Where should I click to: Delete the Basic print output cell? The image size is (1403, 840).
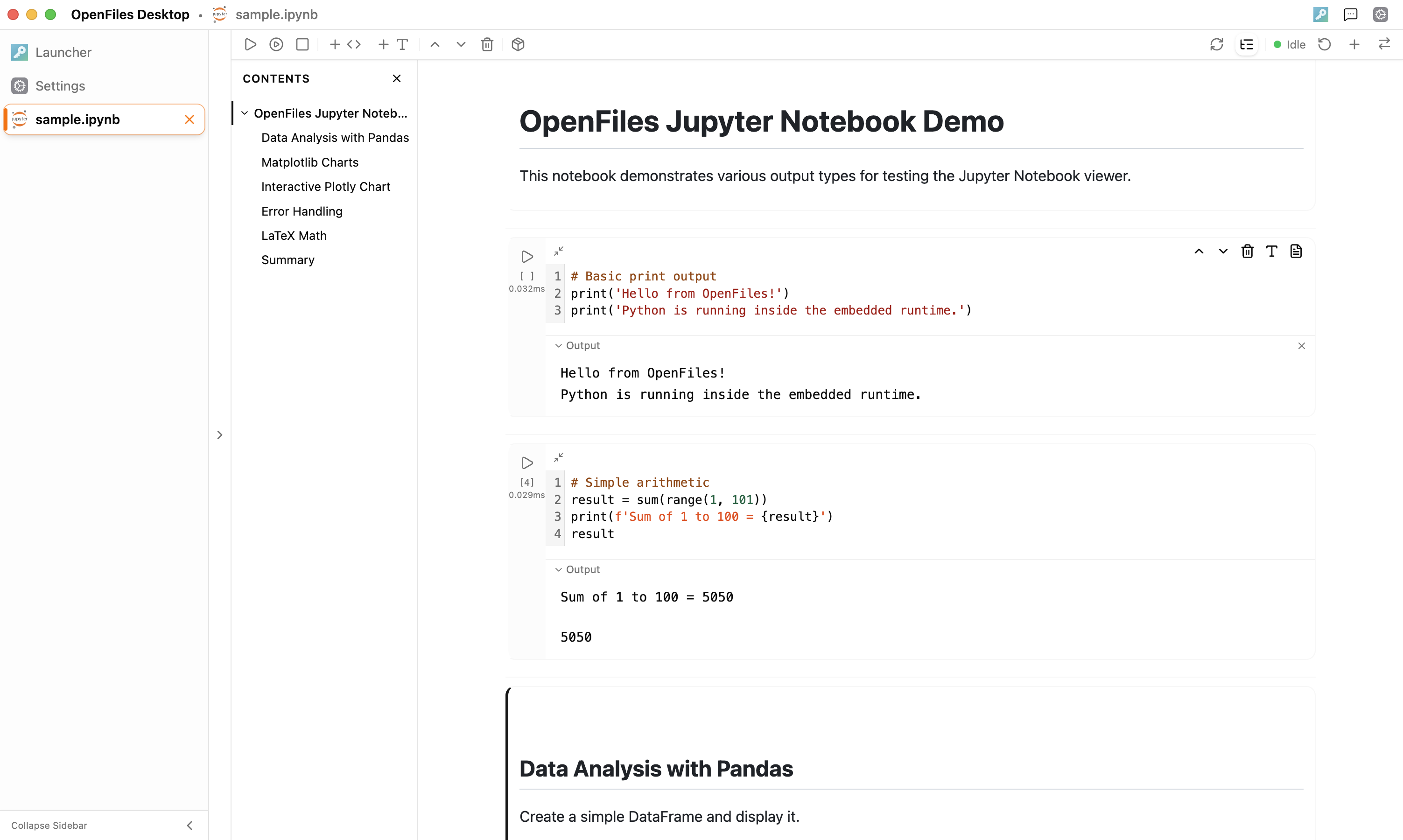(1248, 252)
